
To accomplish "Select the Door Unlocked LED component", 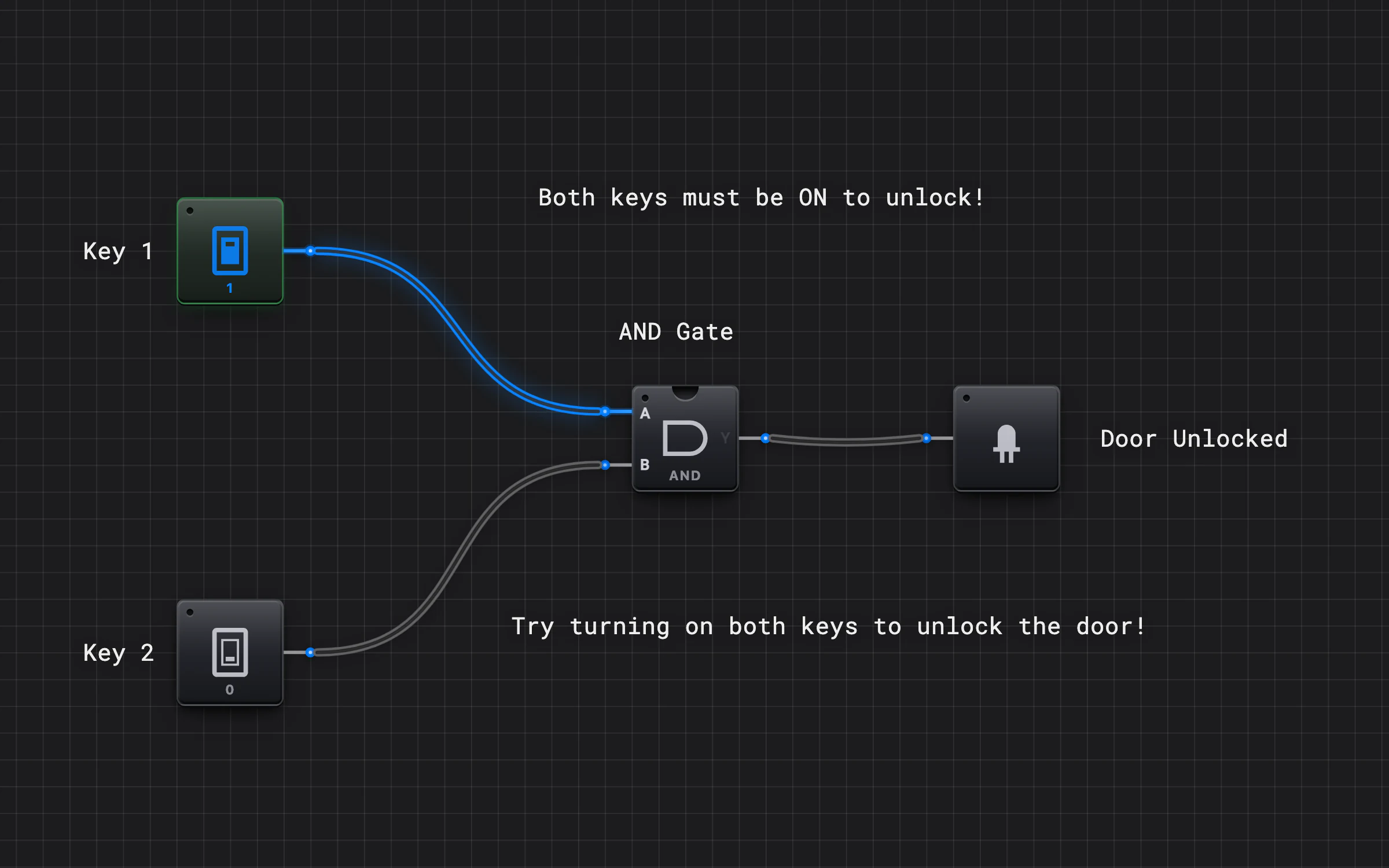I will pyautogui.click(x=1006, y=439).
